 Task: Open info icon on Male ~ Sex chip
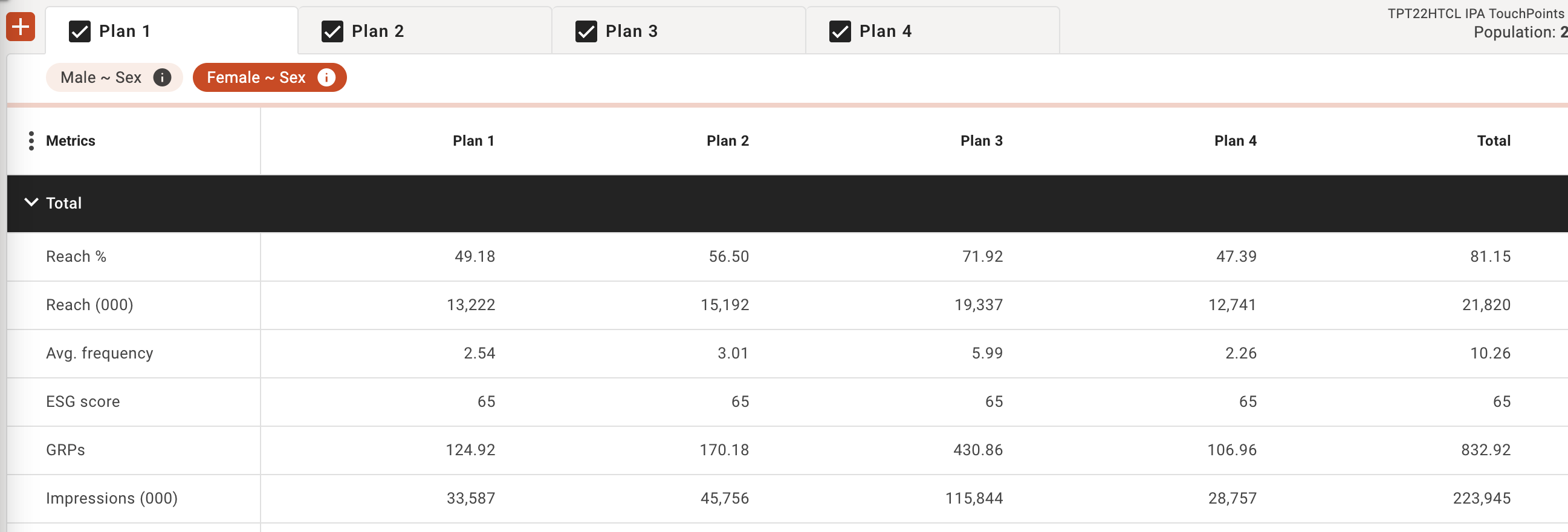tap(162, 77)
